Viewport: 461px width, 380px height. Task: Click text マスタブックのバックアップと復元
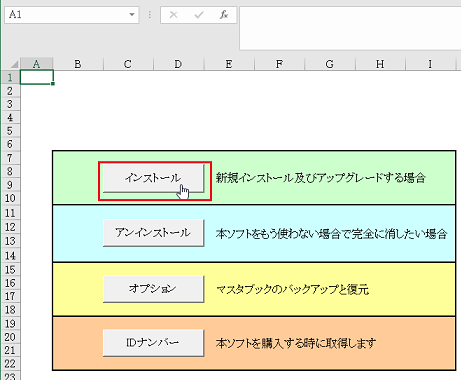(x=293, y=289)
